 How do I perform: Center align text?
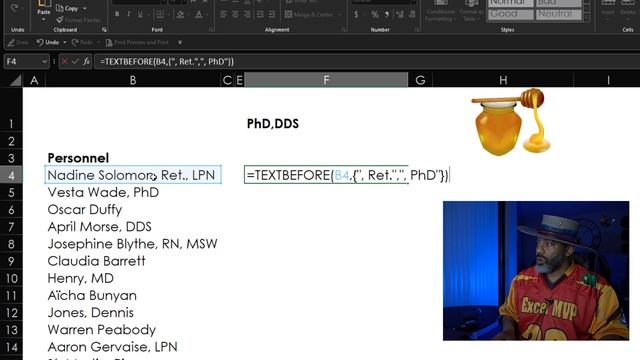pos(236,15)
